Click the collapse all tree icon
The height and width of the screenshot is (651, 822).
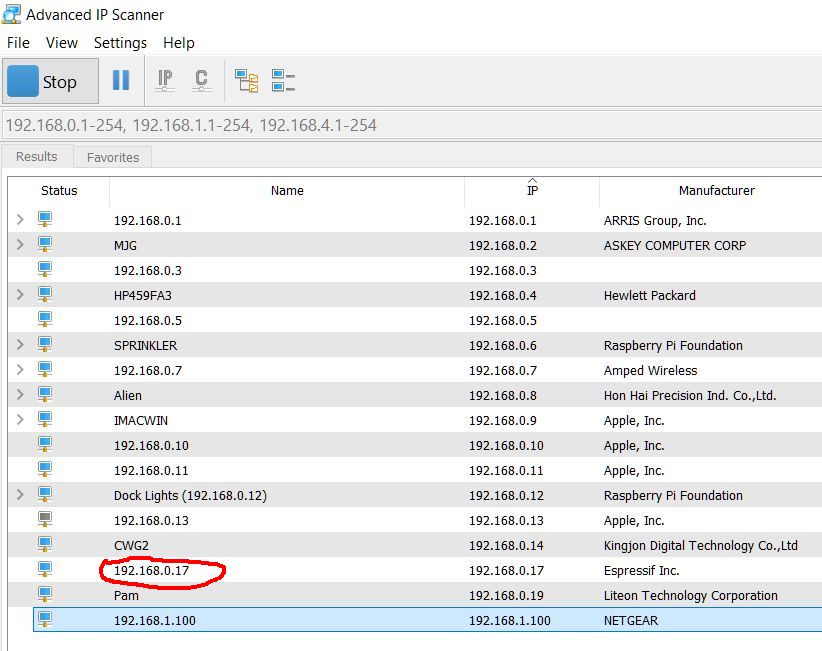coord(283,80)
